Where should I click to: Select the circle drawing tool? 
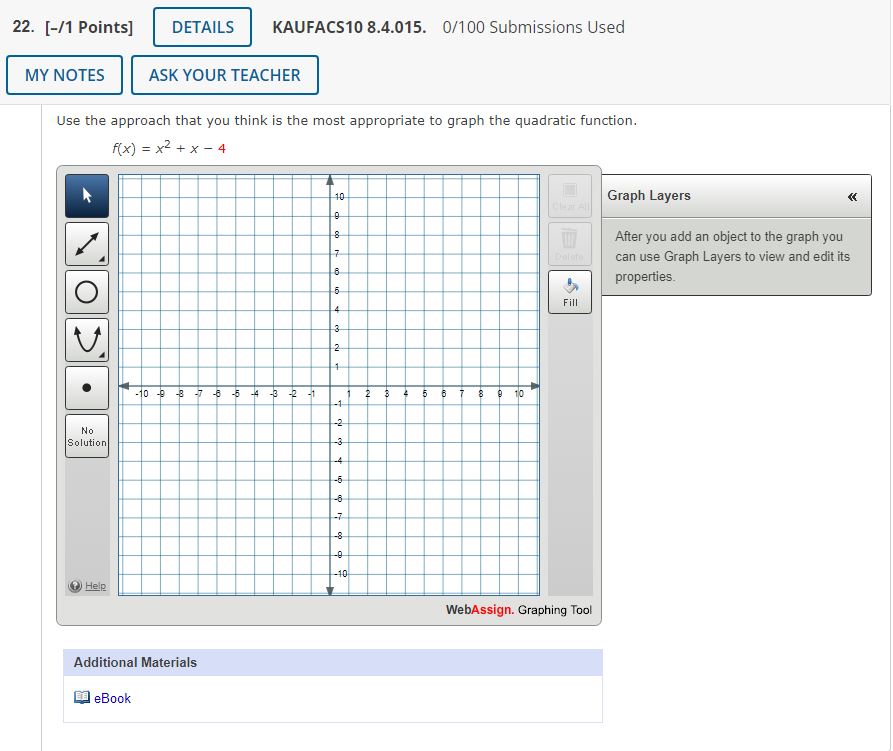[x=87, y=291]
